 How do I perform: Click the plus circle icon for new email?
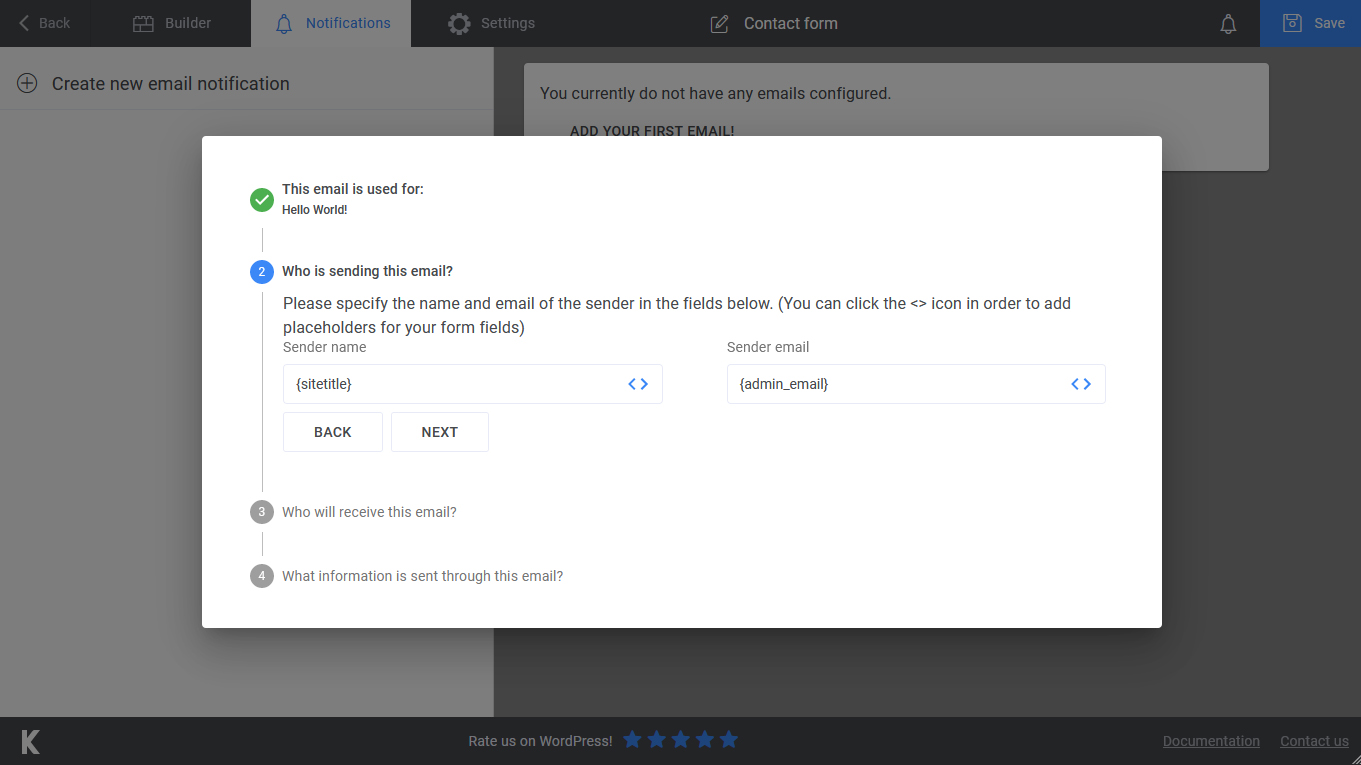click(27, 84)
